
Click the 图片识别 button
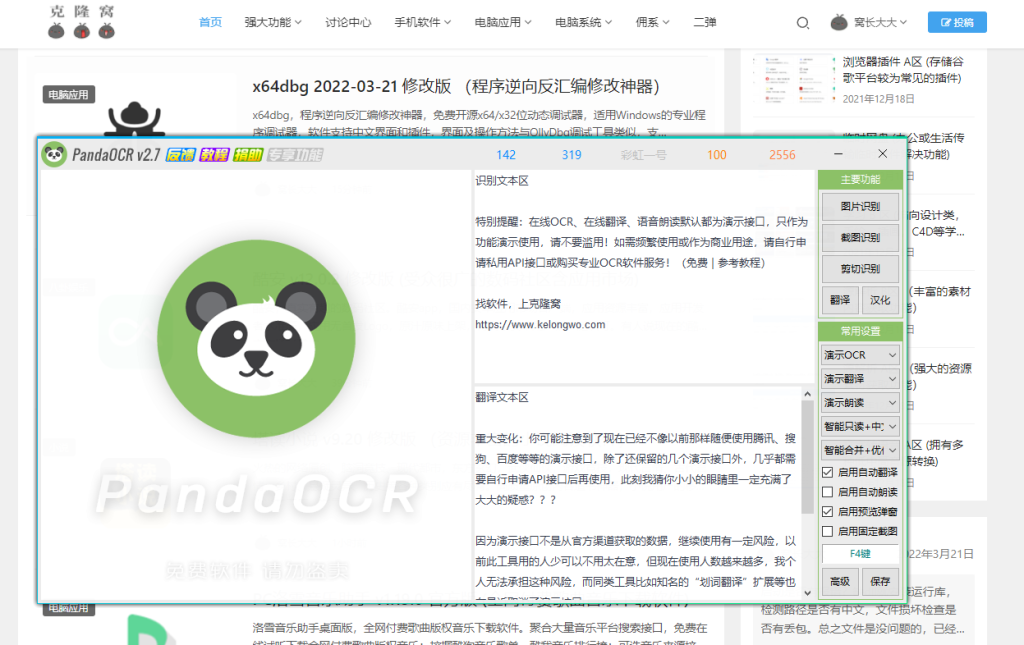(x=860, y=206)
